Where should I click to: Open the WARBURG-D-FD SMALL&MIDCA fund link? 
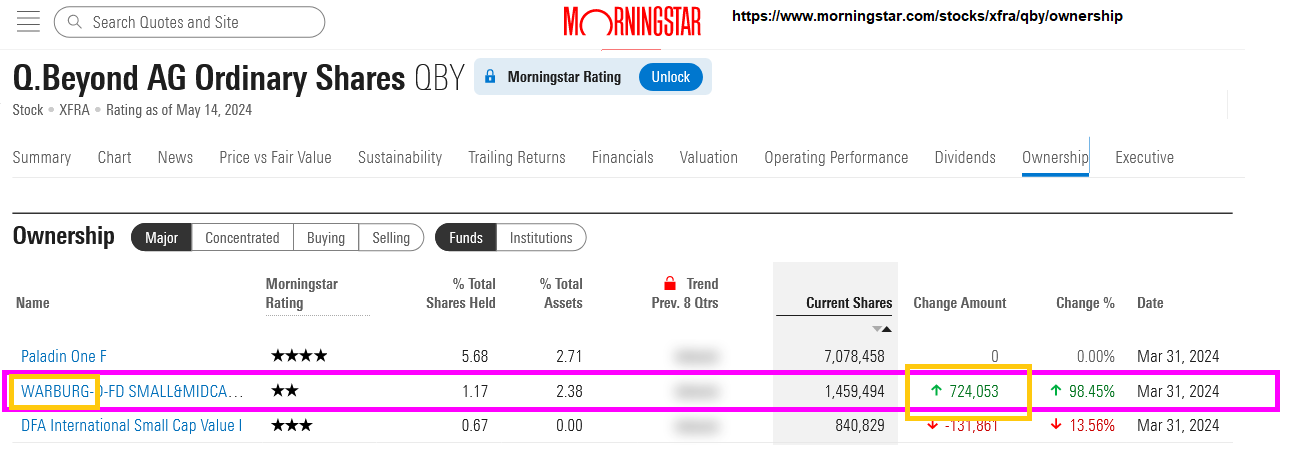(132, 391)
